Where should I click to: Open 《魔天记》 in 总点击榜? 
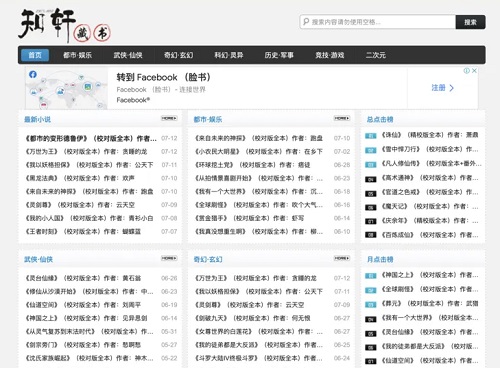pyautogui.click(x=430, y=207)
